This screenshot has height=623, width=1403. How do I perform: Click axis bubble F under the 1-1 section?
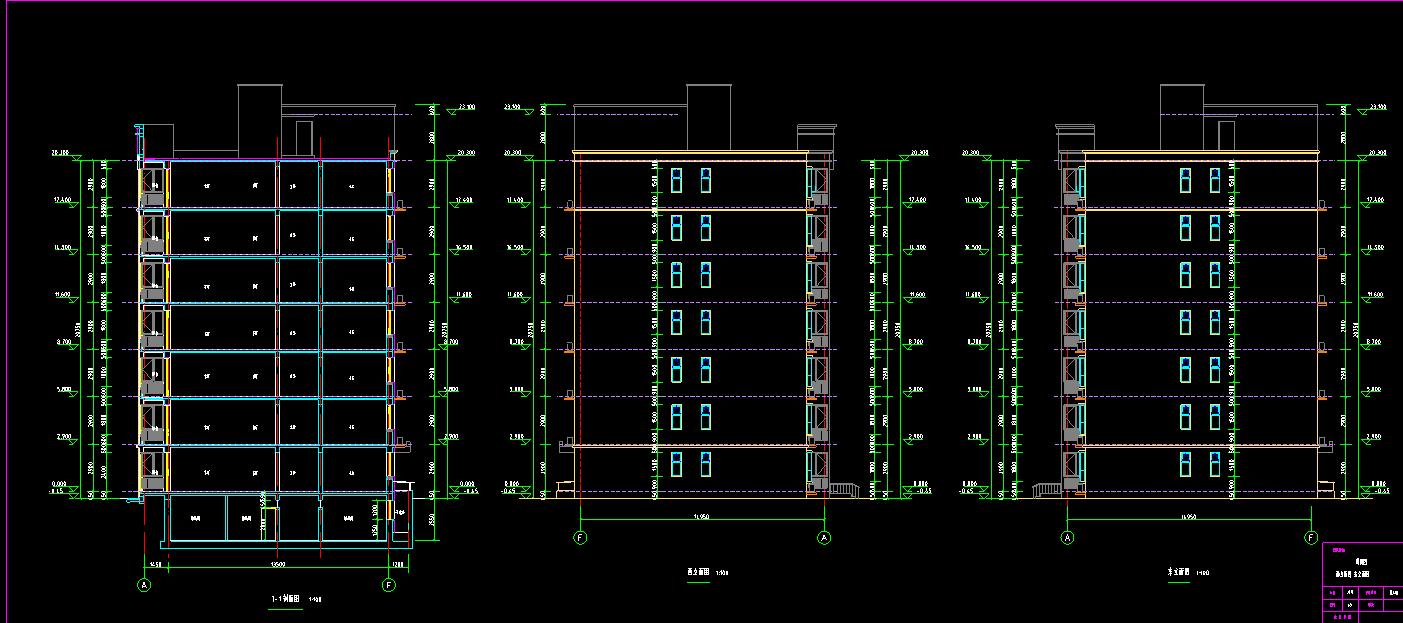(x=389, y=584)
